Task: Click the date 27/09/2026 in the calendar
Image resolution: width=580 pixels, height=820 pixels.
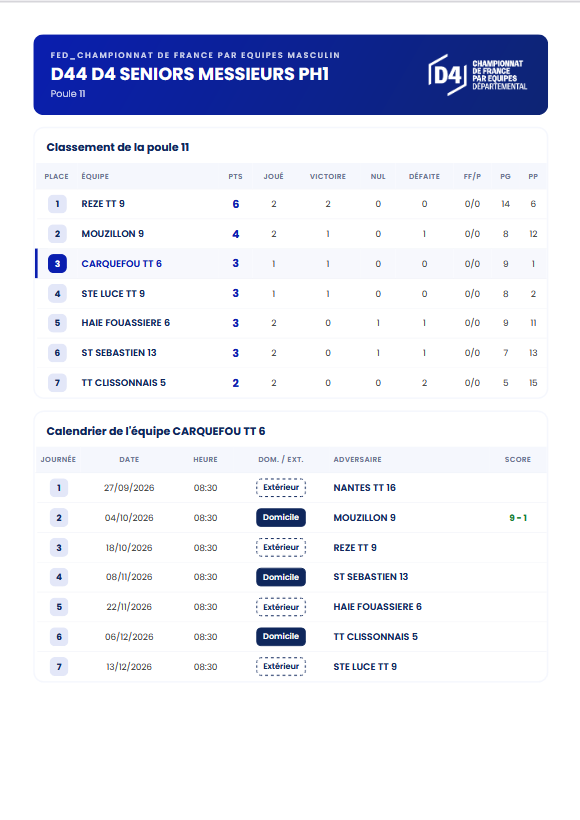Action: (x=129, y=488)
